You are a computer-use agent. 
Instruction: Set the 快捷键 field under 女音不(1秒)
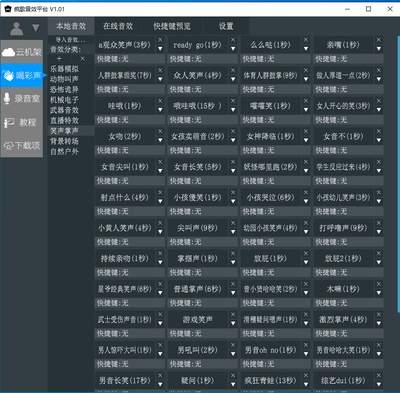tap(349, 151)
